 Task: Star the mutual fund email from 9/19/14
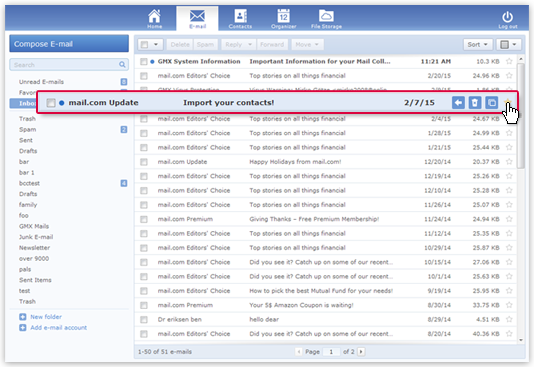(509, 291)
